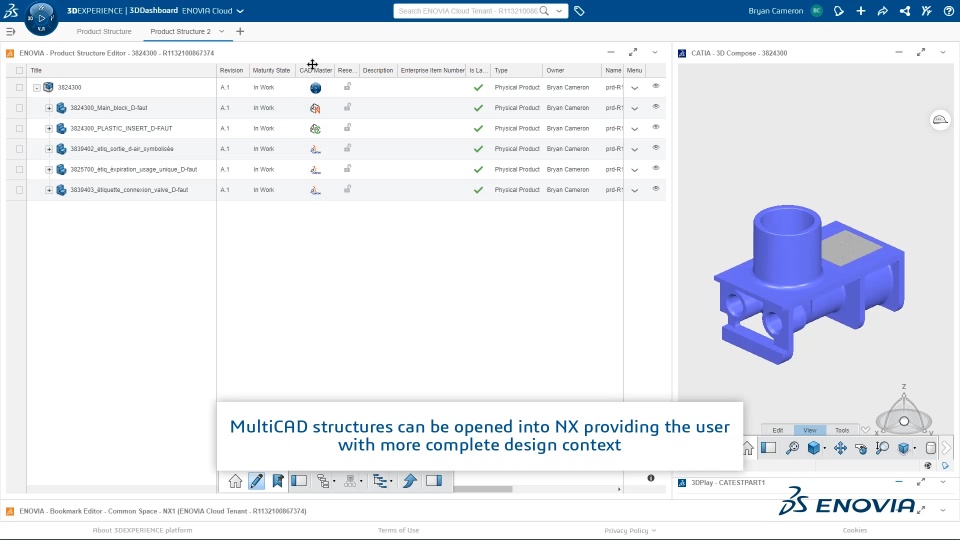Click the share arrow icon in top bar
960x540 pixels.
pos(883,11)
